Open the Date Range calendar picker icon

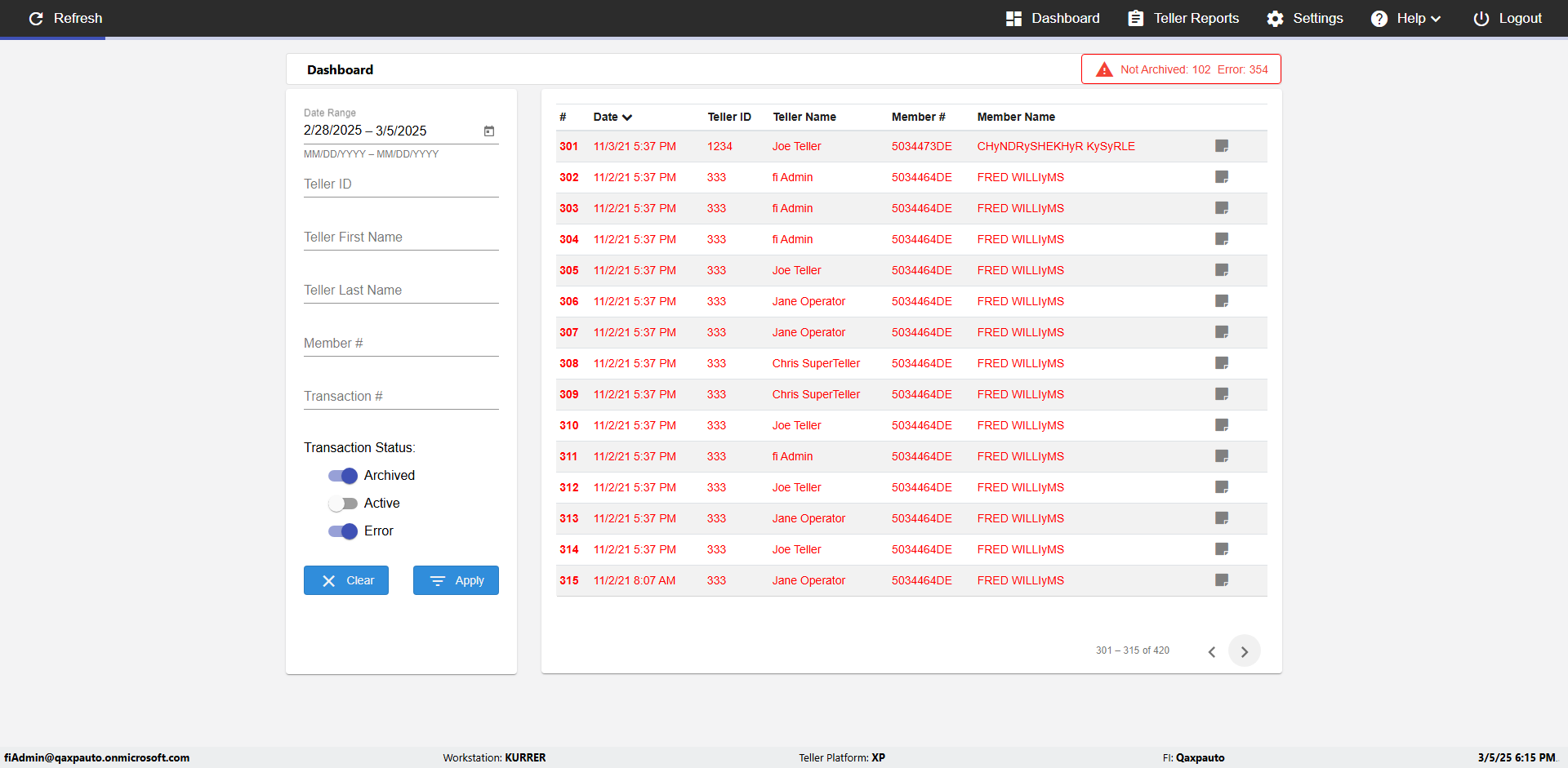[489, 131]
